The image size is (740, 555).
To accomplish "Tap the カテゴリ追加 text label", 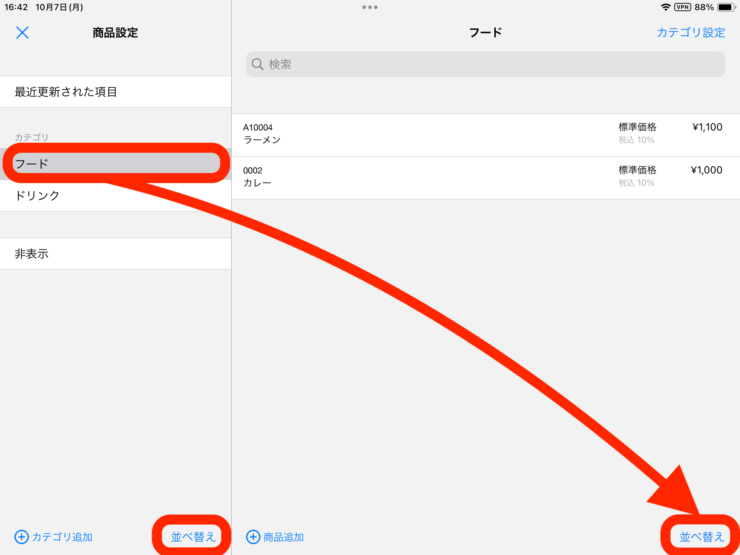I will click(62, 537).
